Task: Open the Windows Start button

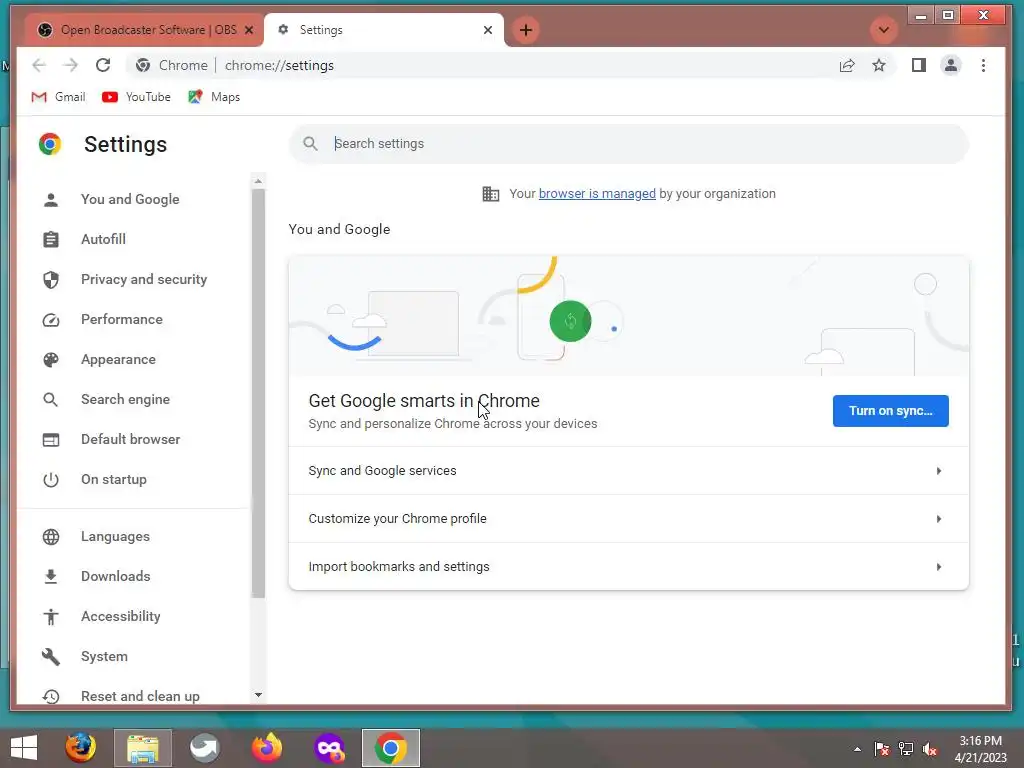Action: point(24,748)
